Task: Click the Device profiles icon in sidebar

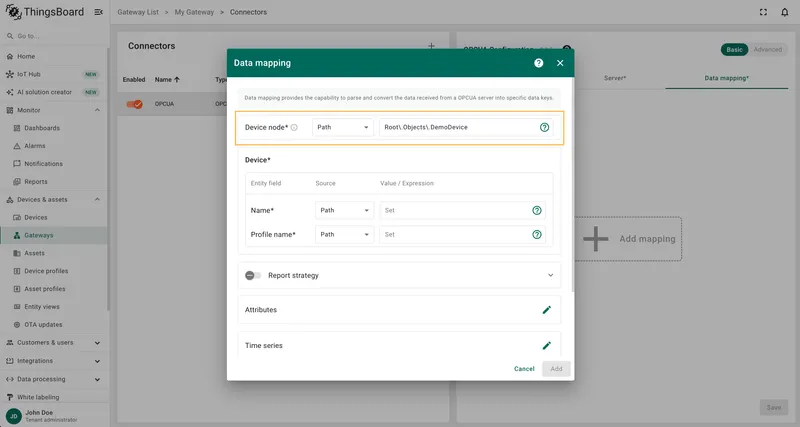Action: [x=17, y=271]
